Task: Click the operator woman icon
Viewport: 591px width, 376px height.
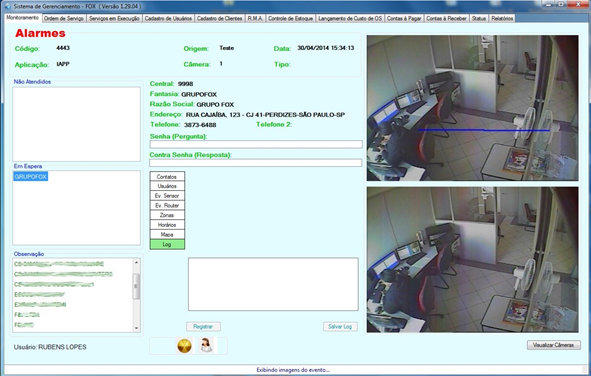Action: 206,345
